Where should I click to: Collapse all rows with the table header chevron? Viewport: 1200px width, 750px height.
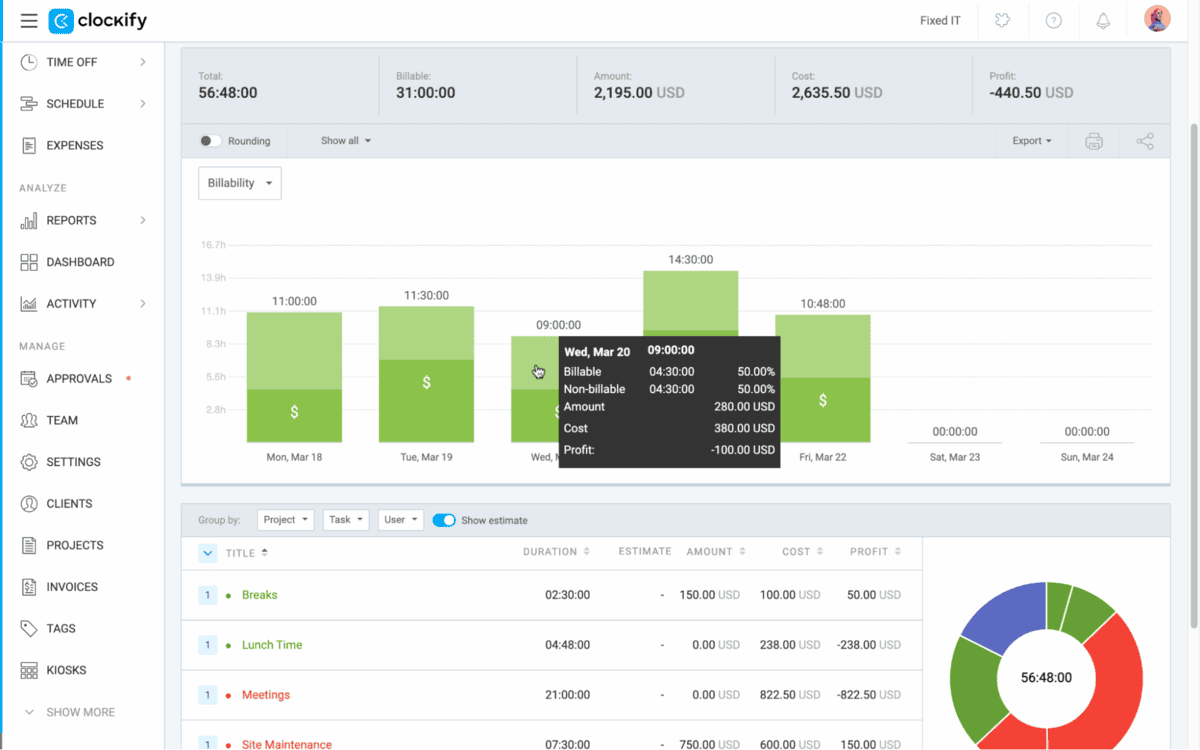[x=208, y=552]
